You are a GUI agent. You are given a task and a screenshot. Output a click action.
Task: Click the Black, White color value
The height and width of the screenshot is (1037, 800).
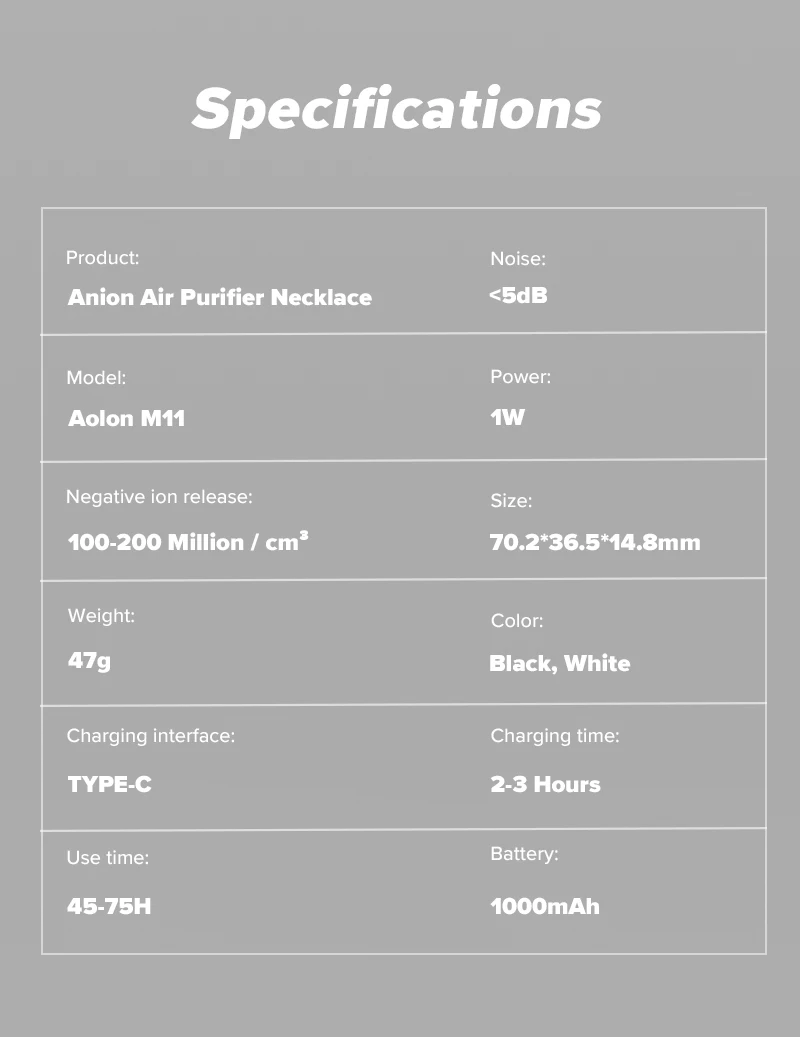click(x=559, y=663)
